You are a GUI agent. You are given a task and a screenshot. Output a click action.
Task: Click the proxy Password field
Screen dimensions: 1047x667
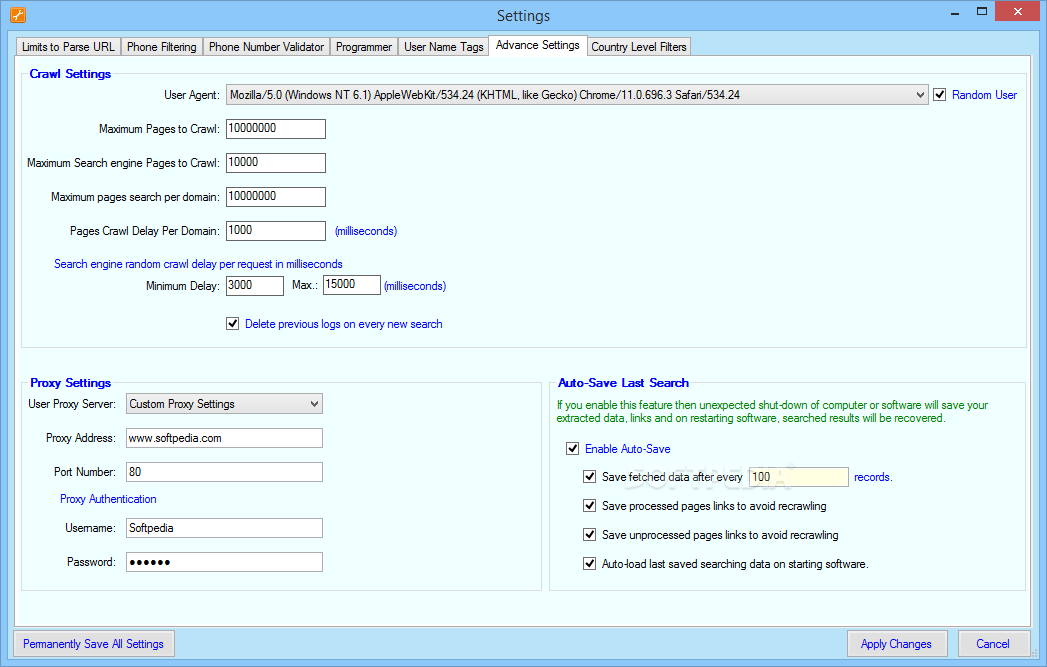(224, 562)
